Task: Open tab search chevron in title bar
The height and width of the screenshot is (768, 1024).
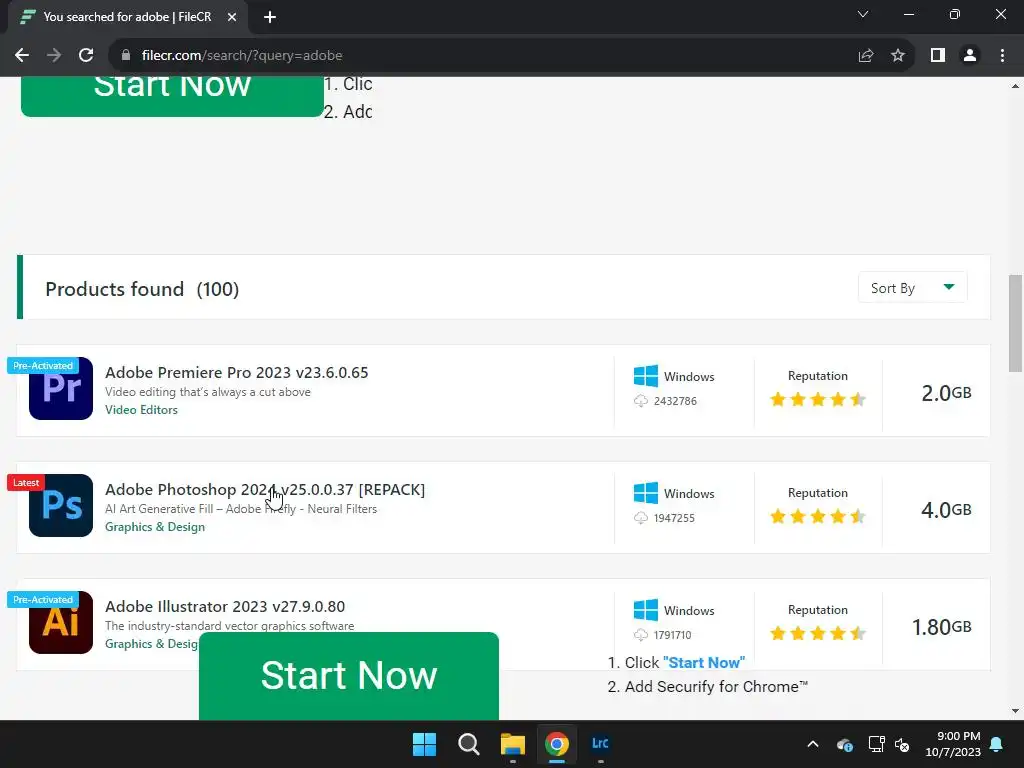Action: tap(863, 14)
